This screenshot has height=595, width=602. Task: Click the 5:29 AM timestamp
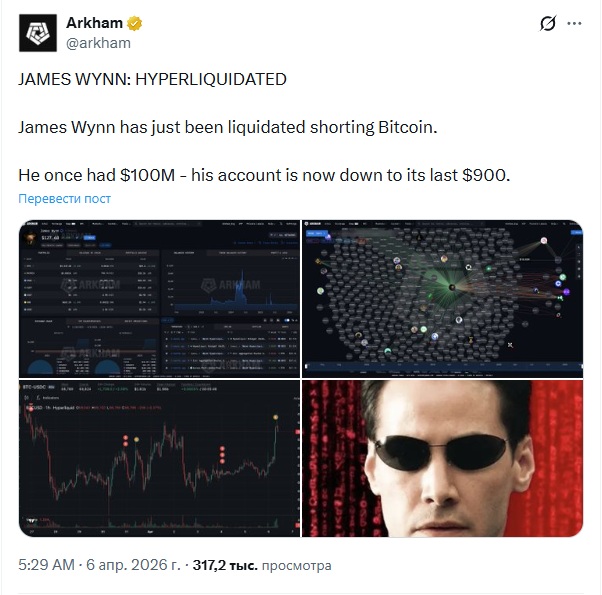[46, 565]
